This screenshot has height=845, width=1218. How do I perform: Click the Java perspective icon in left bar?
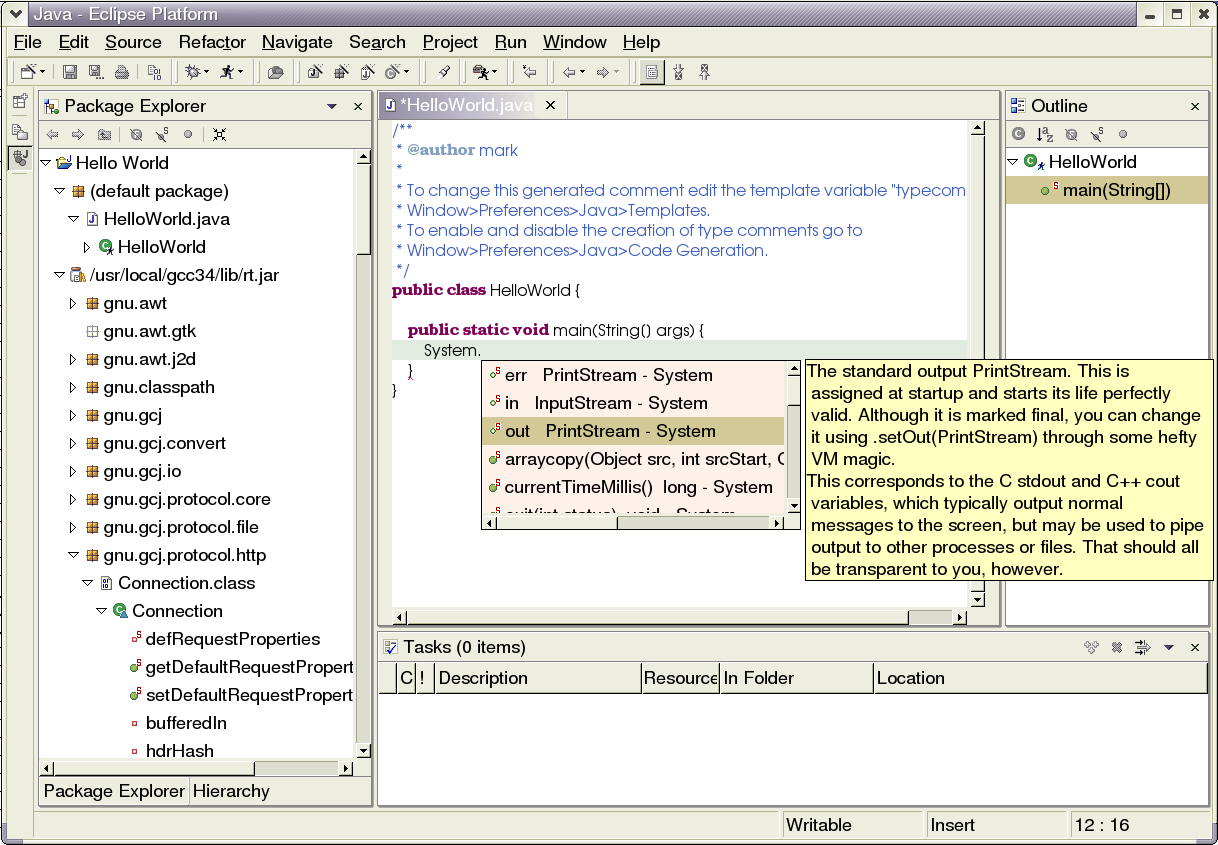(x=19, y=157)
